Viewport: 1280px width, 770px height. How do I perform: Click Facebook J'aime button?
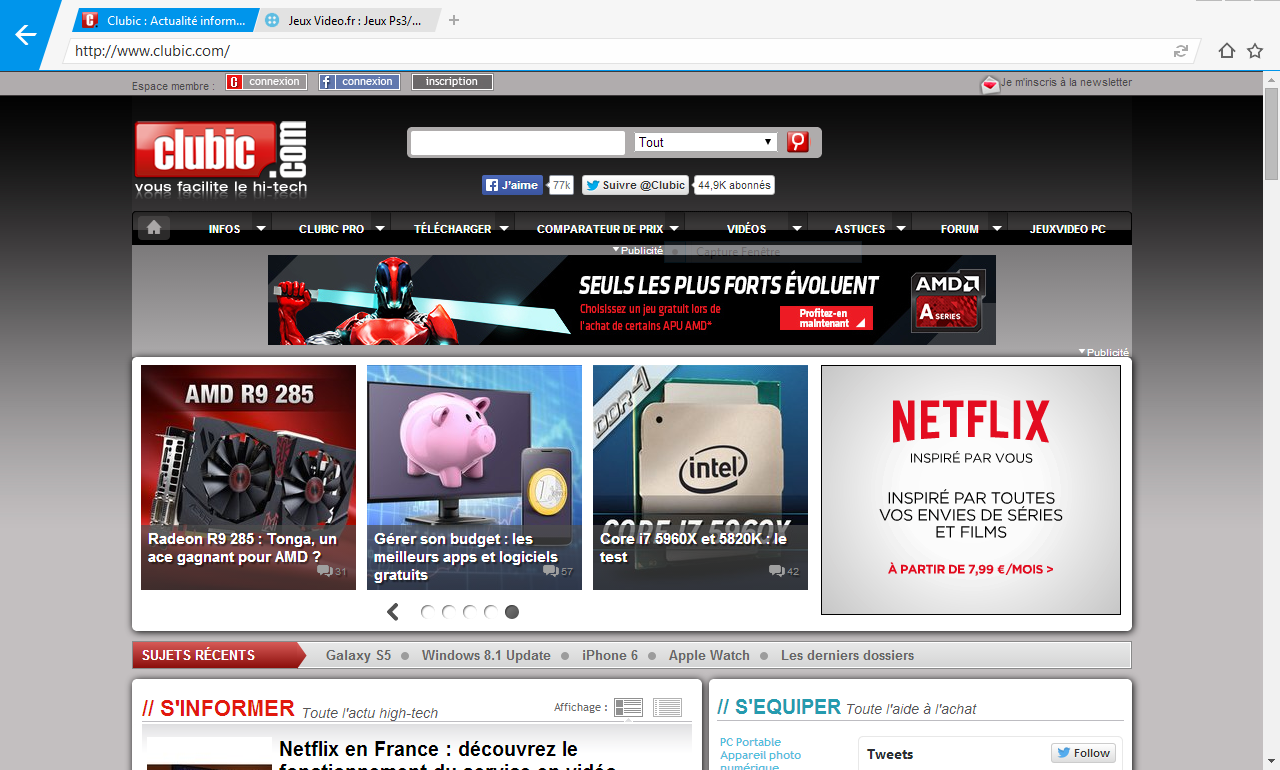(x=512, y=185)
